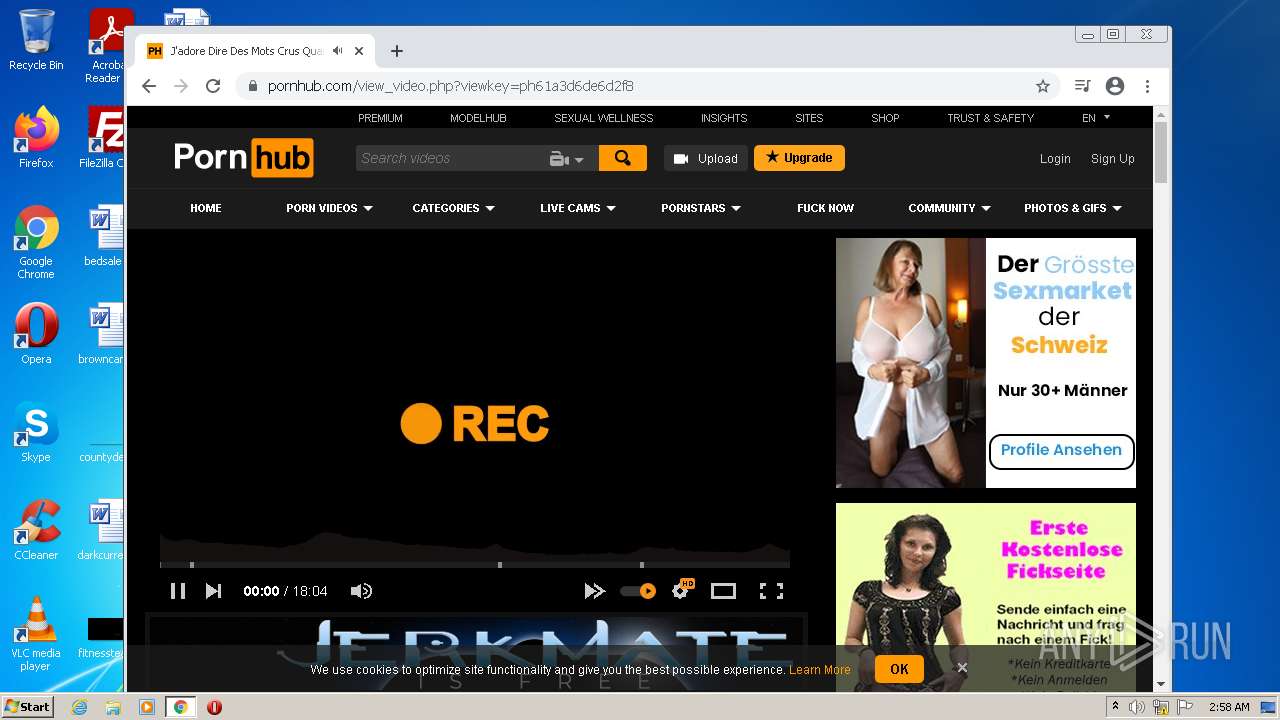This screenshot has width=1280, height=720.
Task: Open a new Chrome tab
Action: [397, 51]
